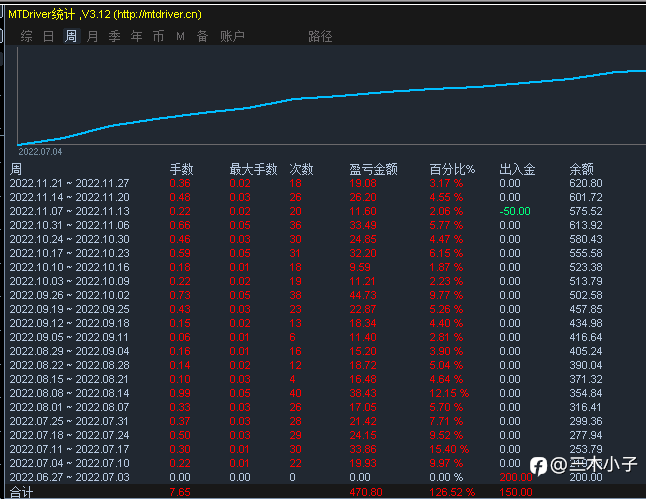The image size is (646, 499).
Task: Select row 2022.07.18 ~ 2022.07.24
Action: (x=306, y=435)
